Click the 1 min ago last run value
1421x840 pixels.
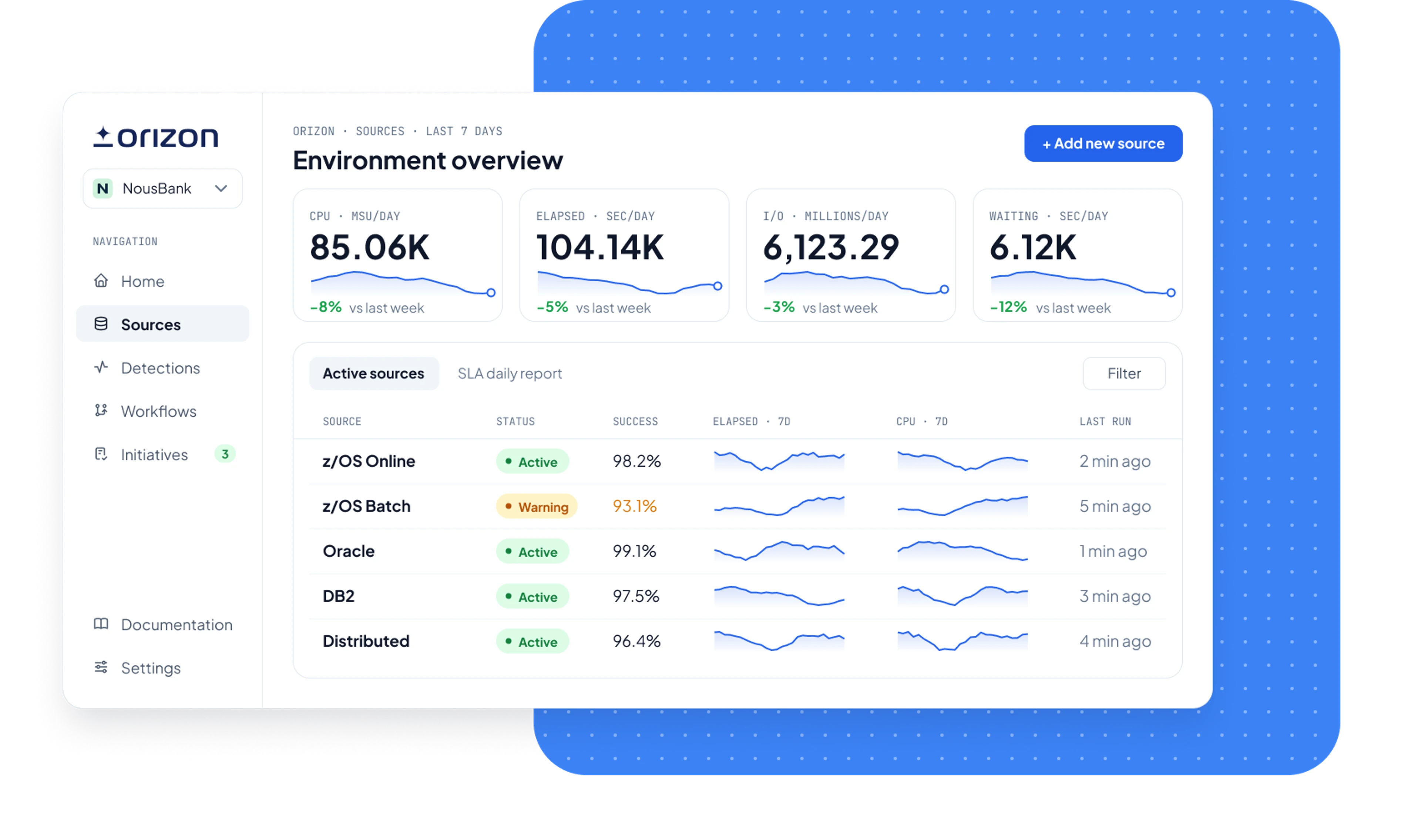click(x=1113, y=551)
